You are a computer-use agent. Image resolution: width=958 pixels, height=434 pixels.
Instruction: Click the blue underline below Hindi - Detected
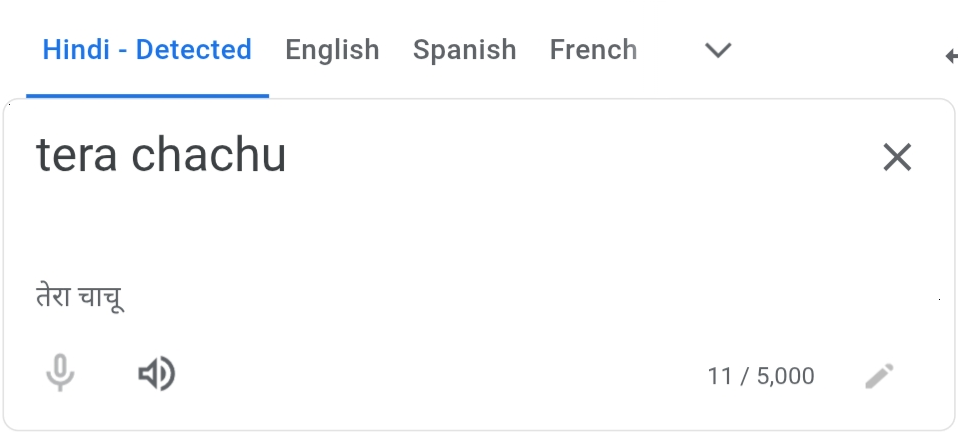(147, 96)
